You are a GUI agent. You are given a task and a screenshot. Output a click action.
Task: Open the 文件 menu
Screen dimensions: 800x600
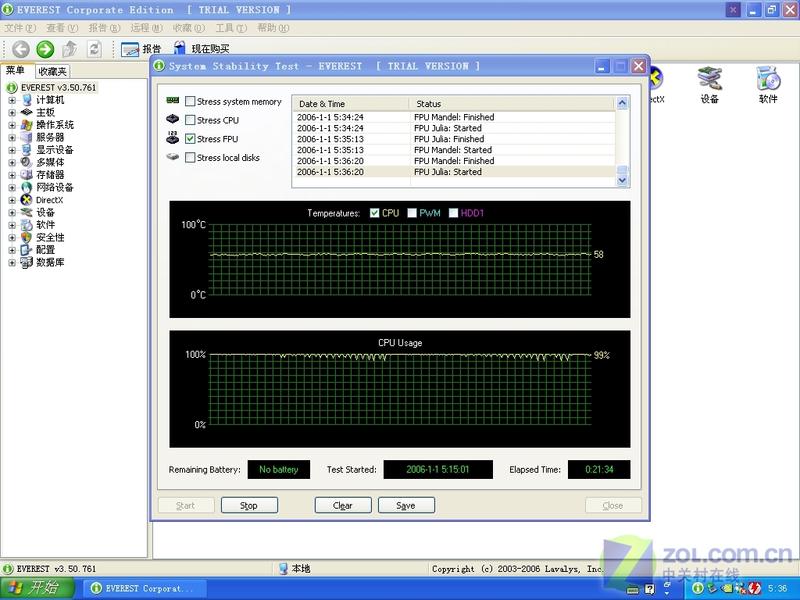pos(20,28)
